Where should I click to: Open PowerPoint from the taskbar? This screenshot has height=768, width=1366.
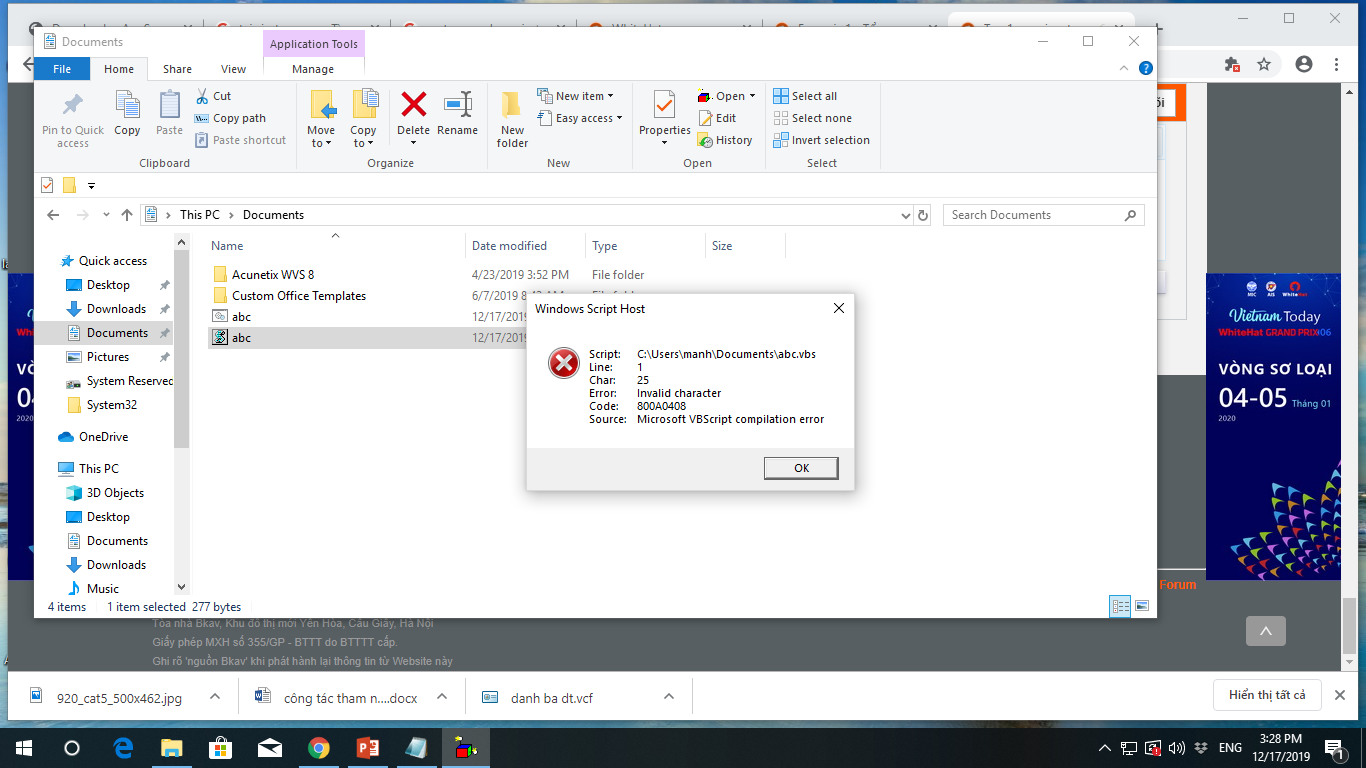pyautogui.click(x=368, y=748)
